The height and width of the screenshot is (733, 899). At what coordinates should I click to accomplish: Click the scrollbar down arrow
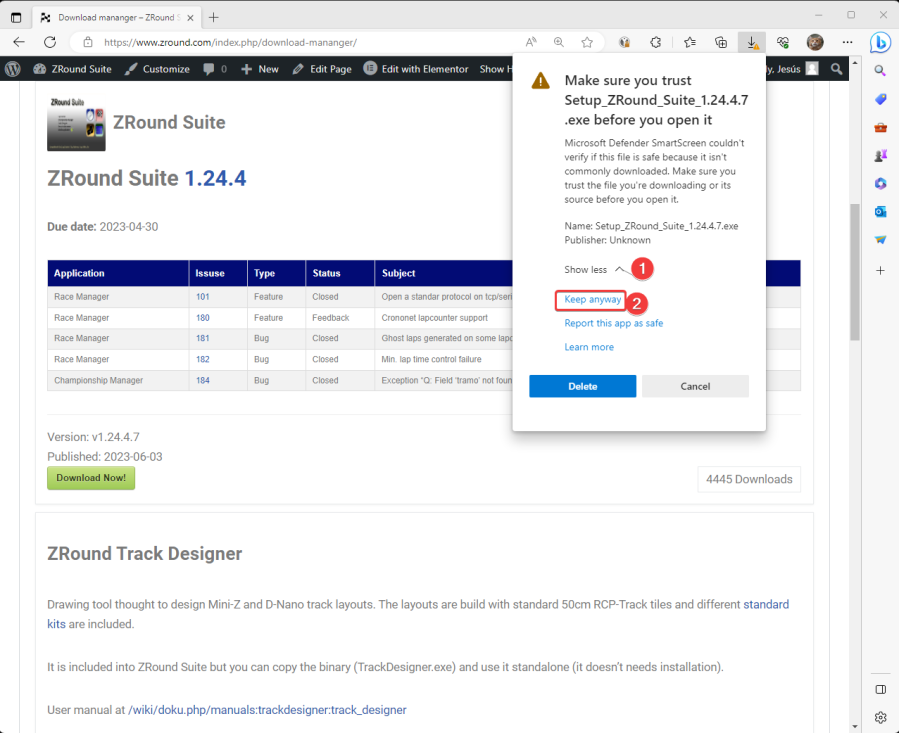[x=855, y=726]
